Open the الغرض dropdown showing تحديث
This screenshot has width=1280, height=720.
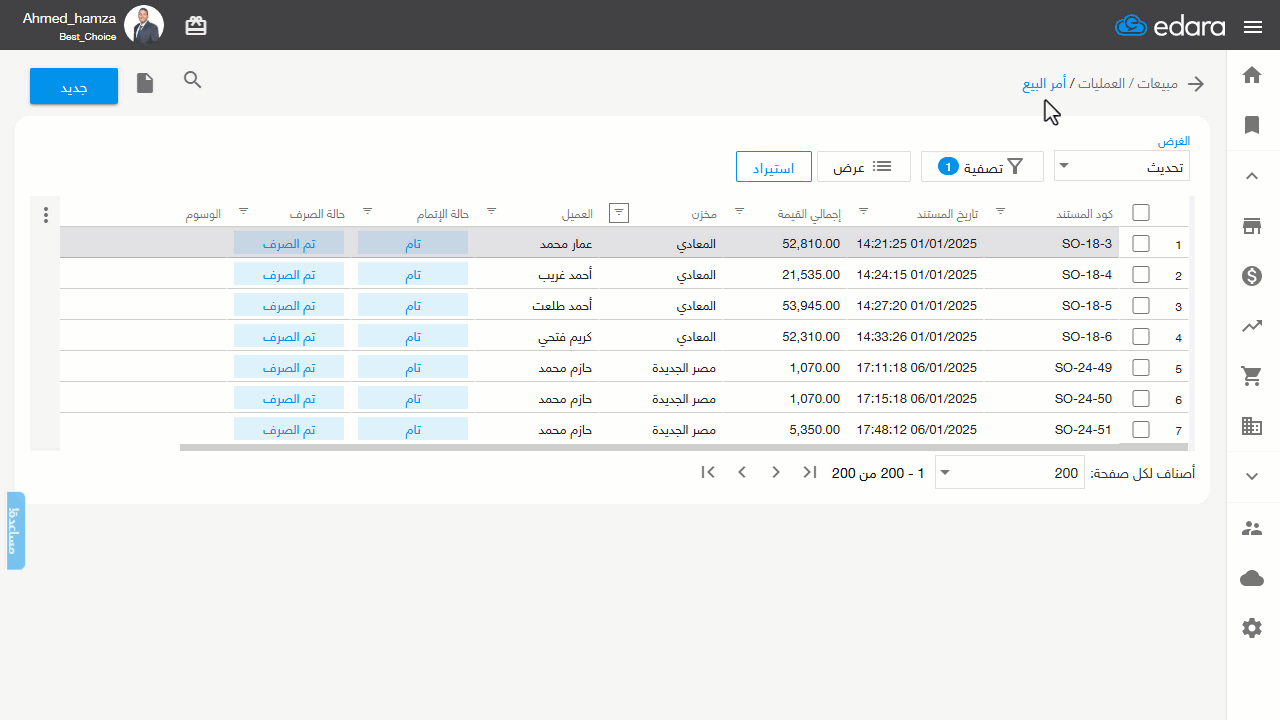(x=1122, y=167)
